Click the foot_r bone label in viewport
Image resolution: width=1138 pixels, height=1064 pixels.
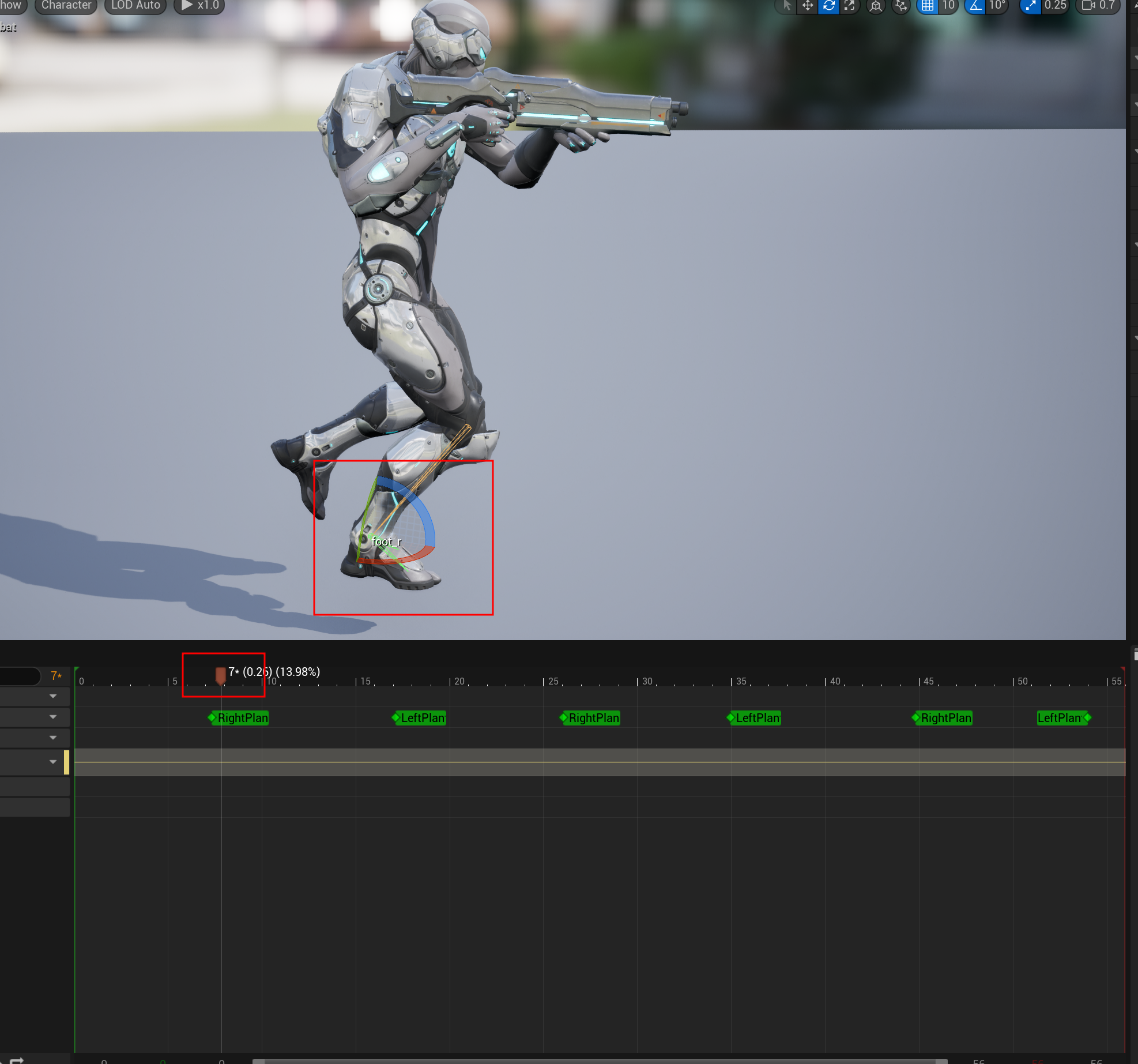(x=386, y=542)
